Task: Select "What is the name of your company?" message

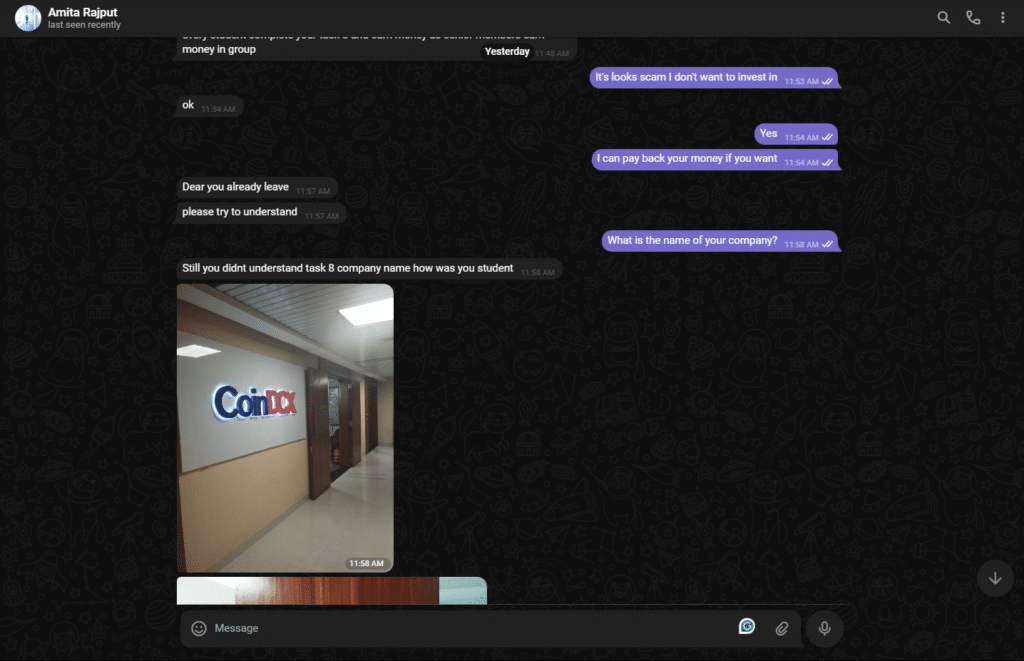Action: click(x=720, y=241)
